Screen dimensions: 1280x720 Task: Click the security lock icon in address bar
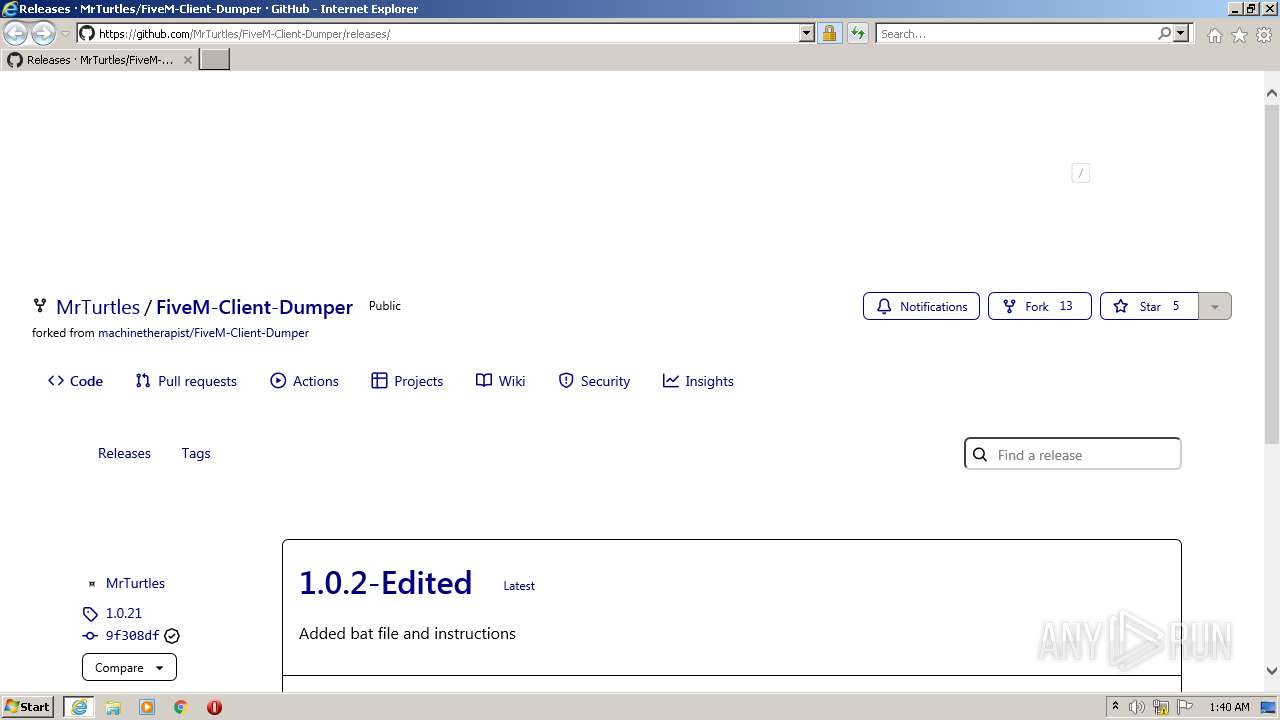click(x=829, y=33)
